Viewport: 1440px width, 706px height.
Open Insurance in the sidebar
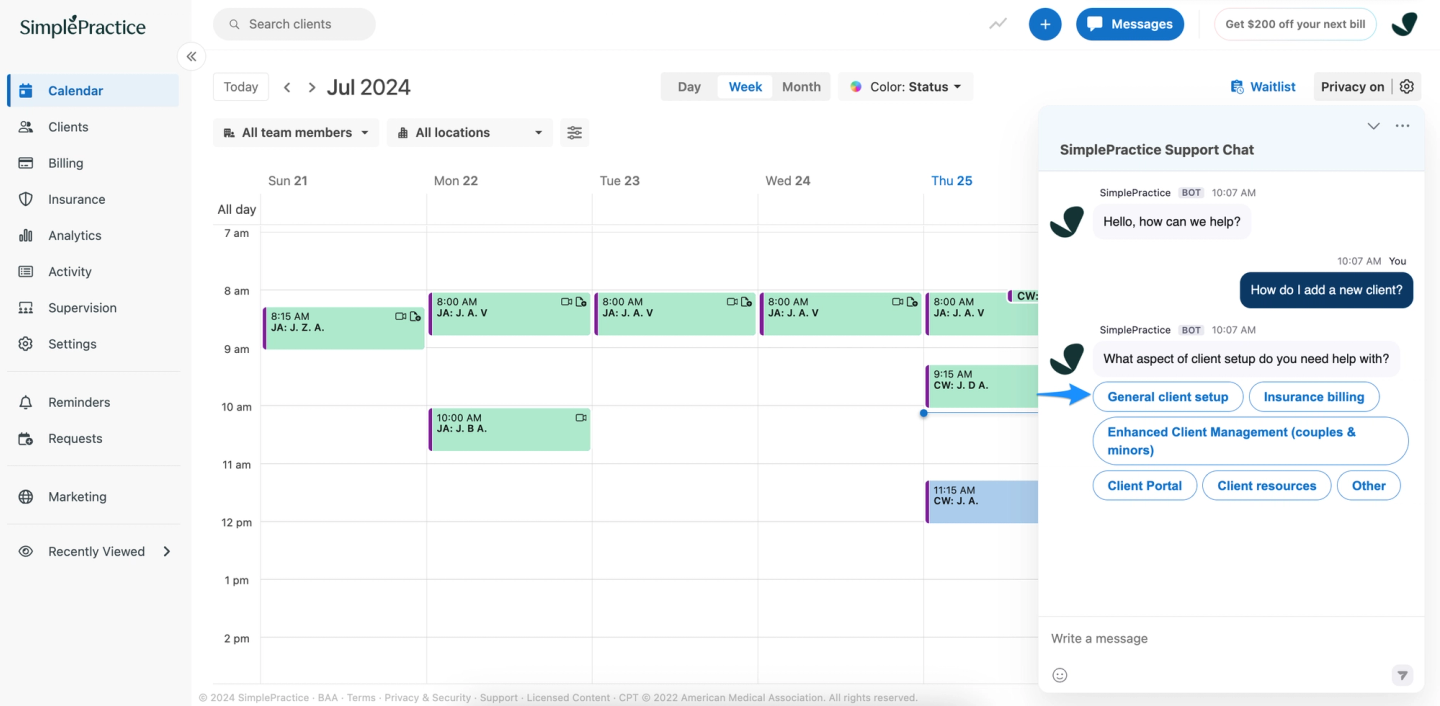[93, 199]
